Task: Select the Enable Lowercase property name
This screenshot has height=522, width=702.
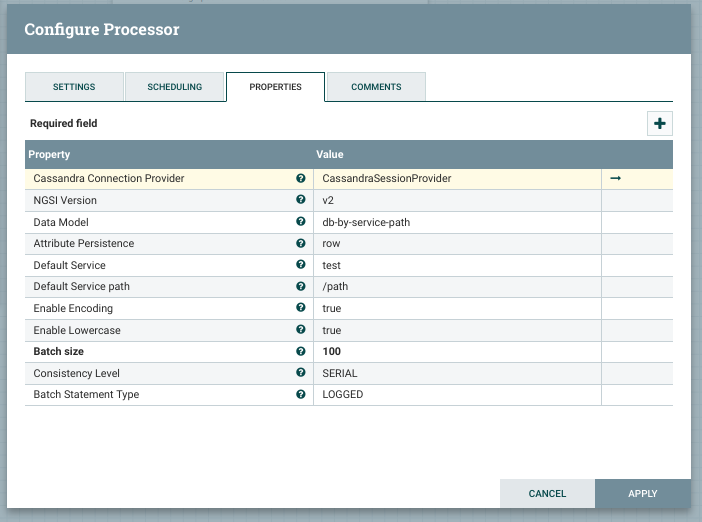Action: [77, 330]
